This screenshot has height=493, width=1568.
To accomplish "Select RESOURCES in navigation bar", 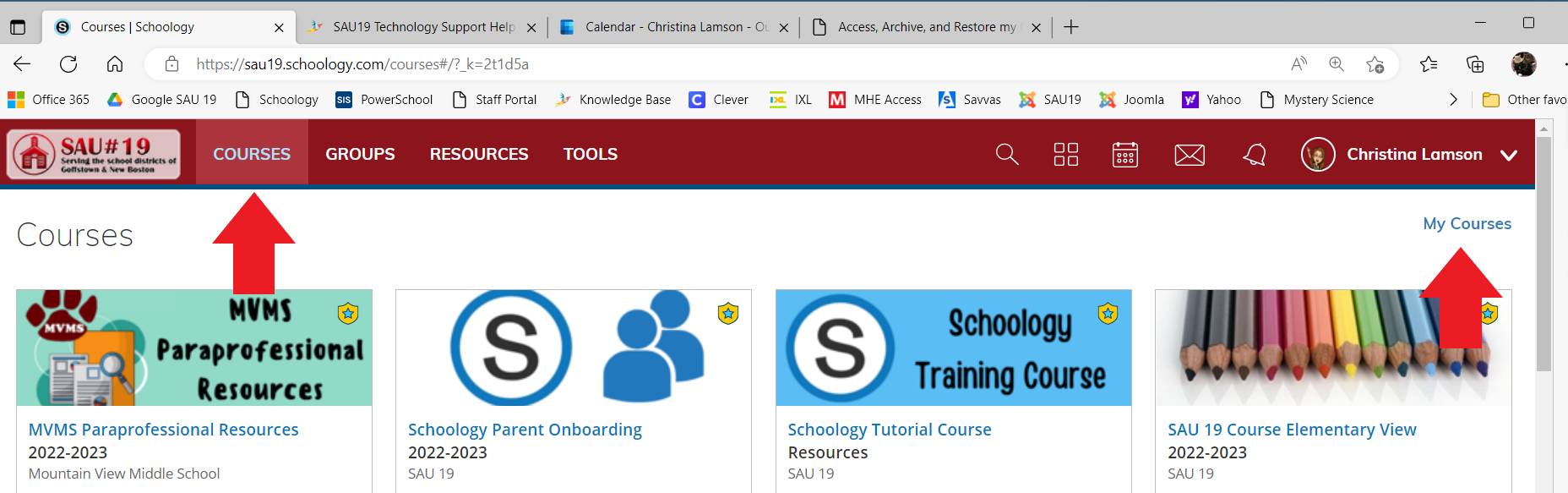I will 479,154.
